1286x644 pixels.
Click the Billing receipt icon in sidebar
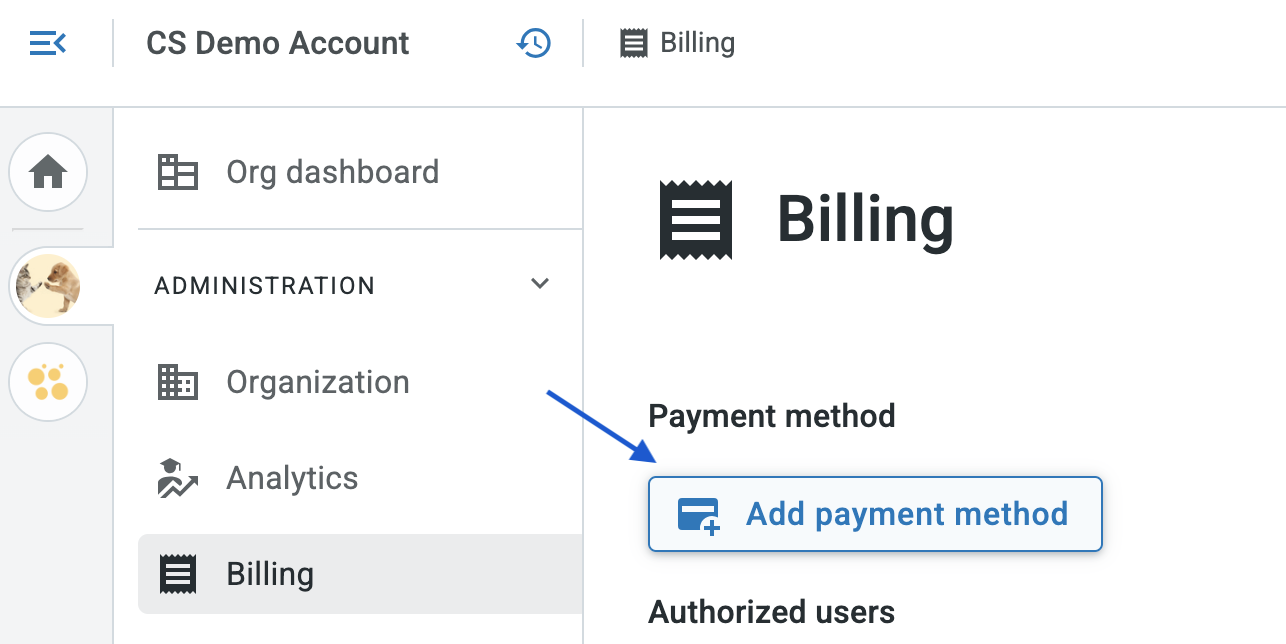178,574
